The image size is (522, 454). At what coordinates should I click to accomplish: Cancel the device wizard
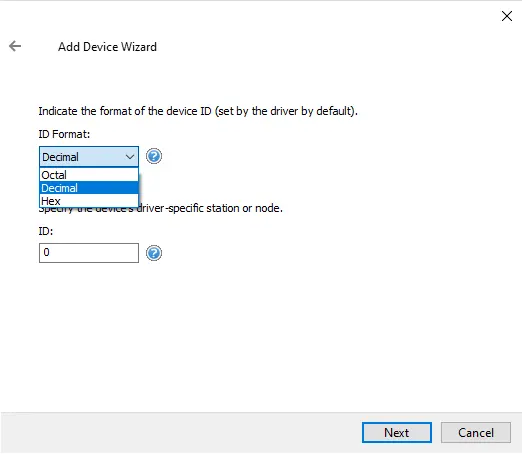(x=476, y=433)
